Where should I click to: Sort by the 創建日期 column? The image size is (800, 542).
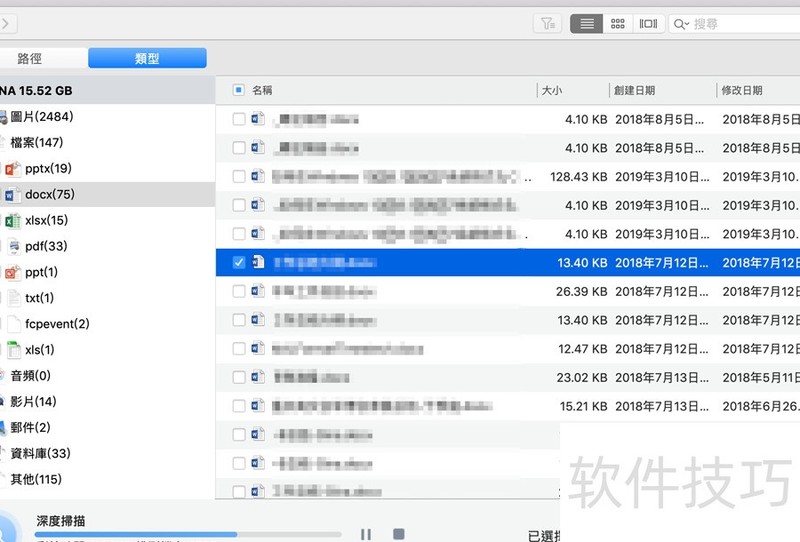pos(635,90)
